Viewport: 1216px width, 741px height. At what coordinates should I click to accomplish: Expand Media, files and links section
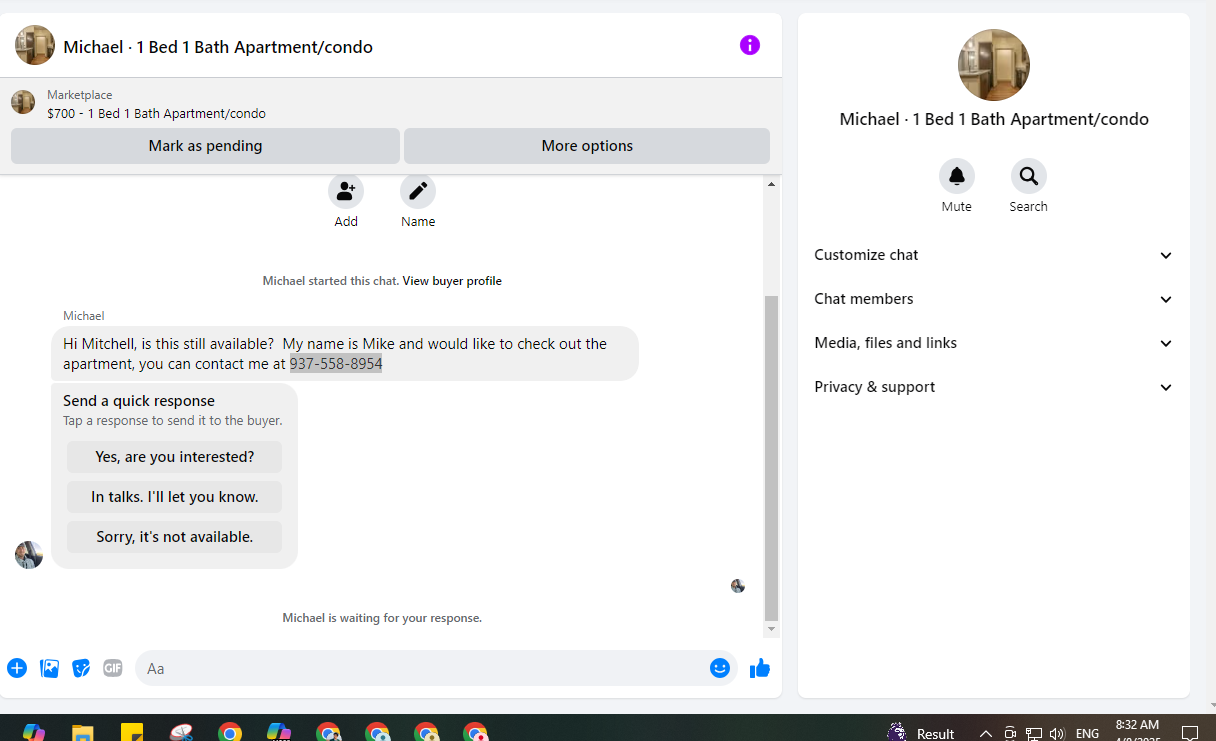tap(994, 343)
